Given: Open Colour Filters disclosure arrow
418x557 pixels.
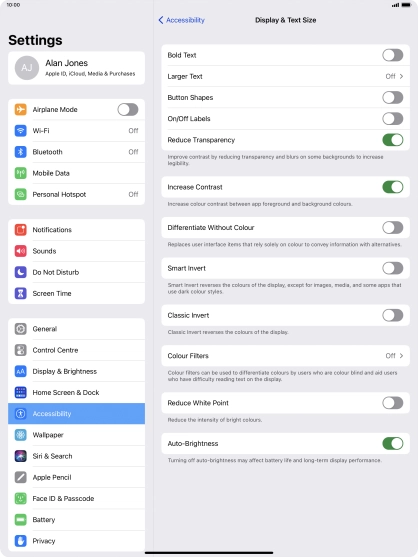Looking at the screenshot, I should click(x=401, y=356).
